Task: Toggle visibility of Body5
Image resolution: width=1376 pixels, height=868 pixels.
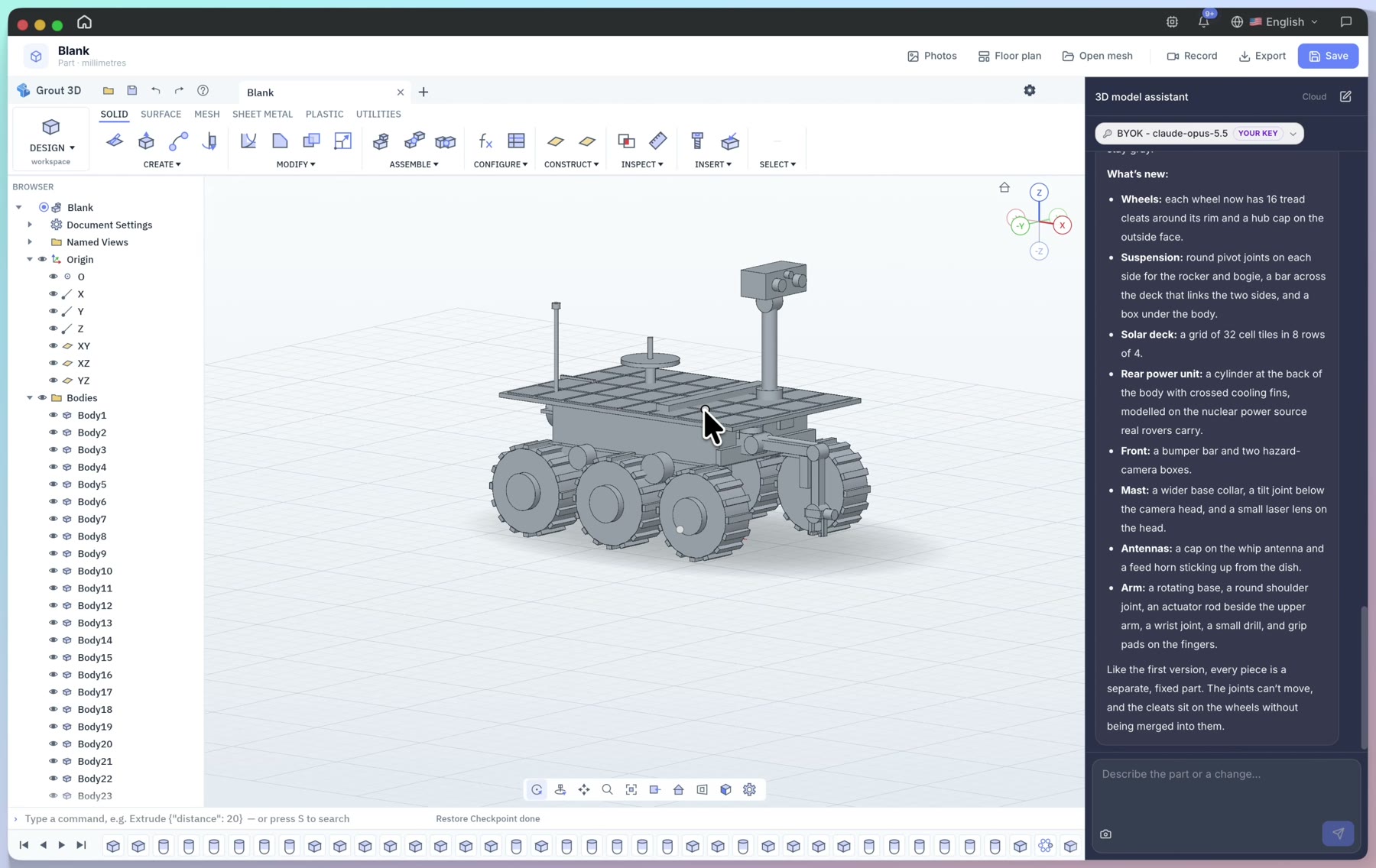Action: (x=54, y=484)
